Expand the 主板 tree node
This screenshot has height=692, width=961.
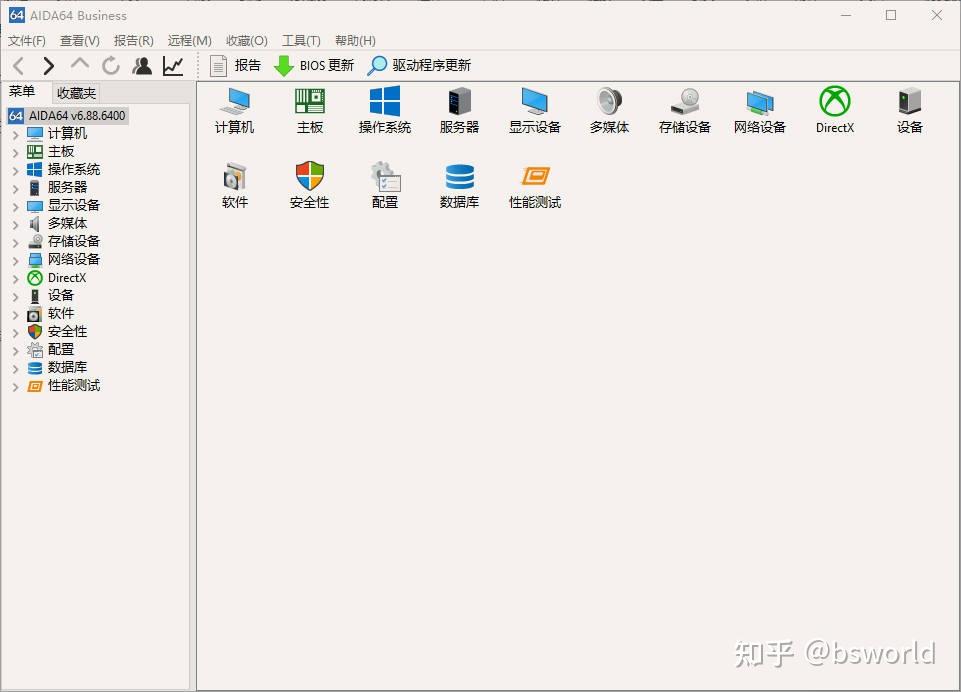pyautogui.click(x=16, y=152)
